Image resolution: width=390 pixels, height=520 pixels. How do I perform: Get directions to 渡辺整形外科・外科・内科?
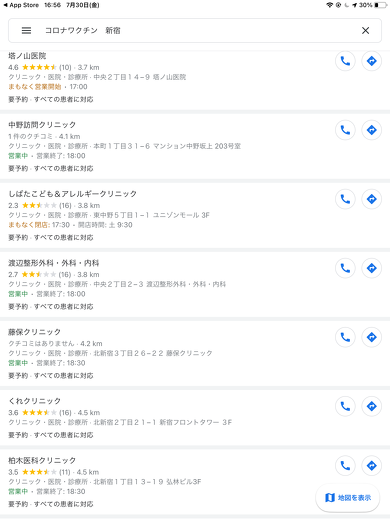[371, 268]
